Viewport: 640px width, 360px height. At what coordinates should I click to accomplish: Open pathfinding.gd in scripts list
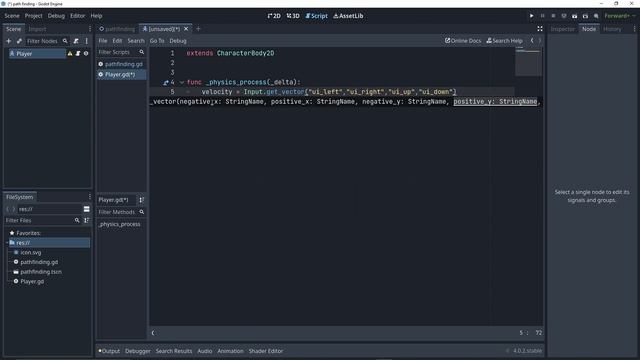click(121, 64)
